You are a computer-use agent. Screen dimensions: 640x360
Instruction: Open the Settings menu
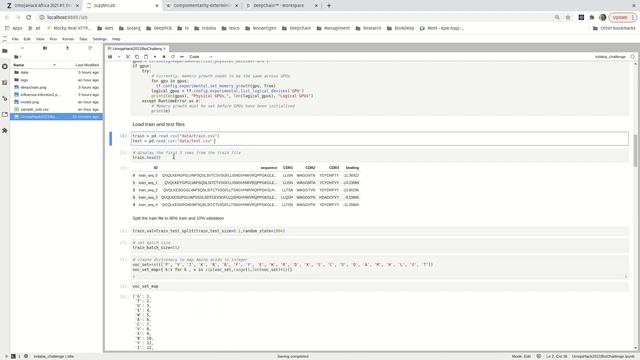coord(100,39)
